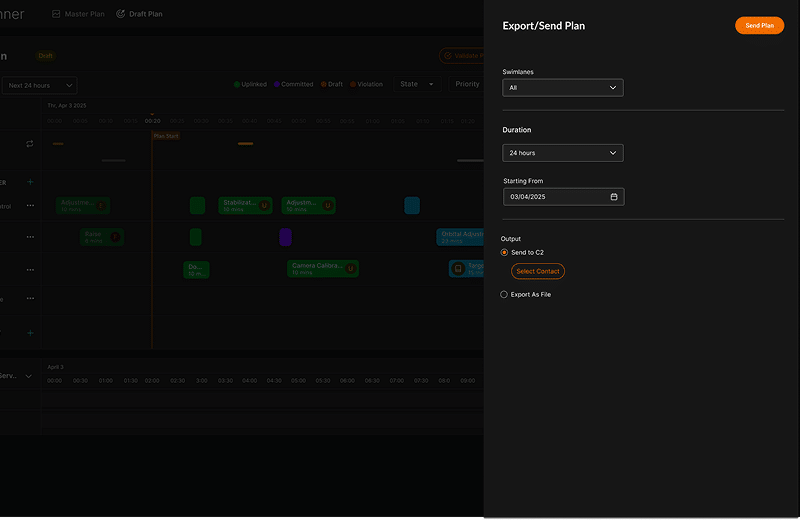Screen dimensions: 800x520
Task: Click the U badge on Camera Calibra... task
Action: pyautogui.click(x=351, y=268)
